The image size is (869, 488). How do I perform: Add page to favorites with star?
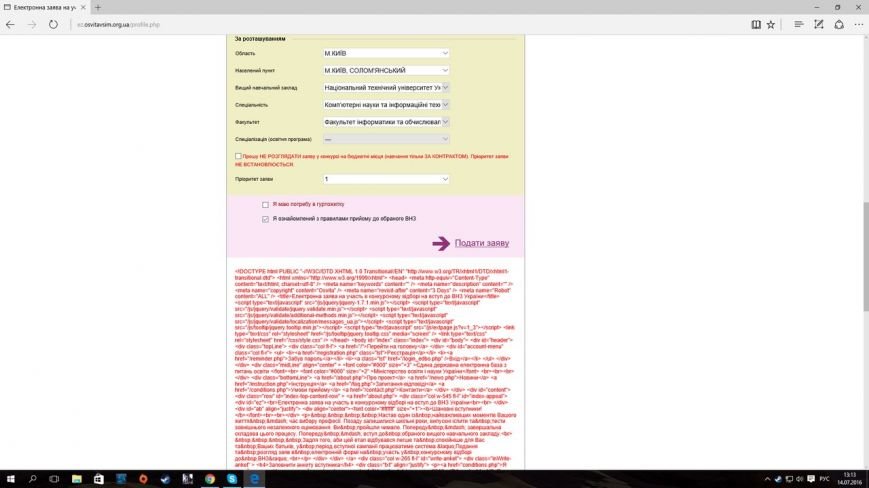(771, 24)
